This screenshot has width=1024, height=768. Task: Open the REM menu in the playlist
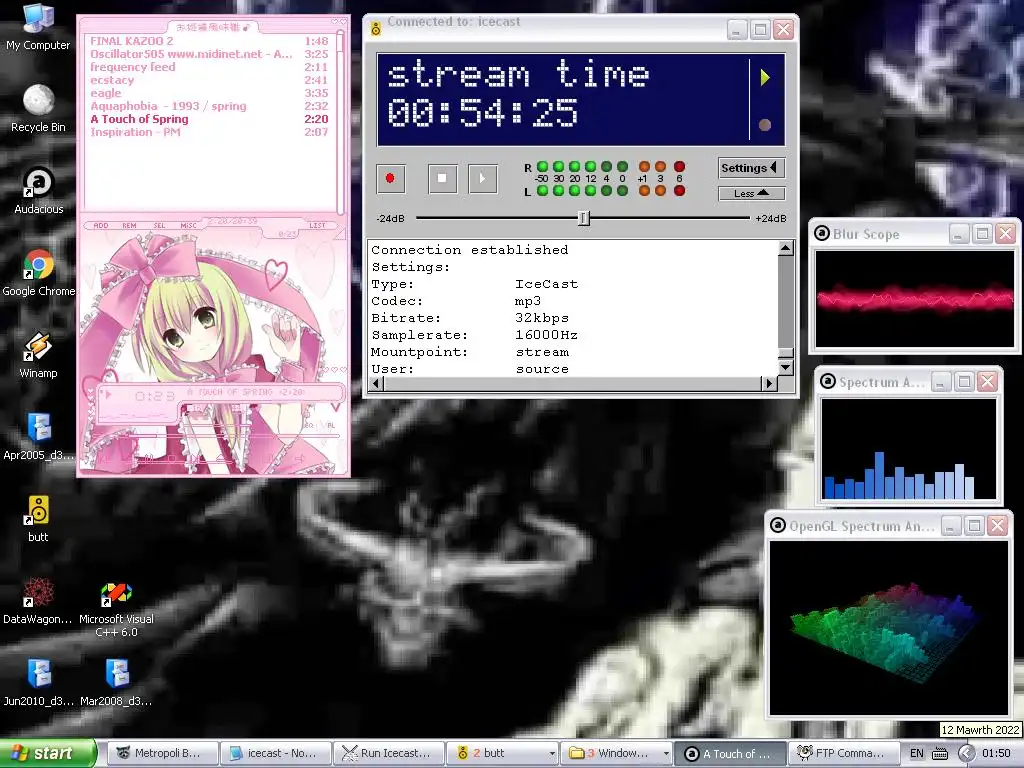point(129,225)
